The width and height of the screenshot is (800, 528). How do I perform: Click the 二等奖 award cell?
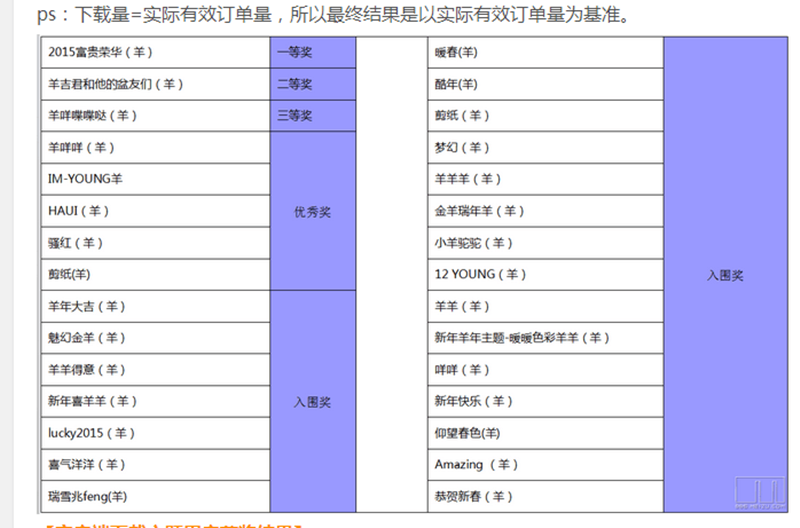pyautogui.click(x=295, y=84)
